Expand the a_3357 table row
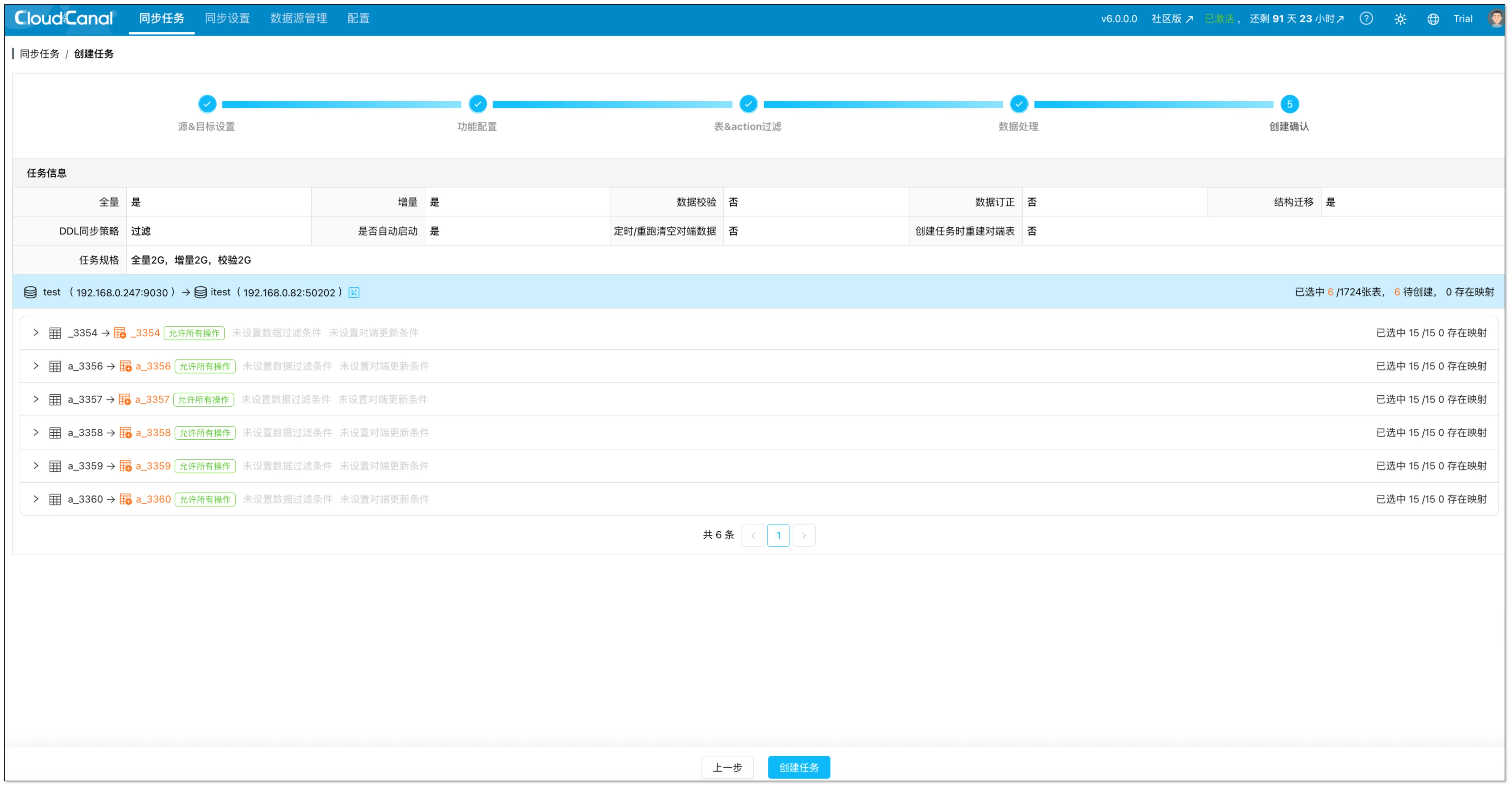The height and width of the screenshot is (788, 1512). (36, 399)
